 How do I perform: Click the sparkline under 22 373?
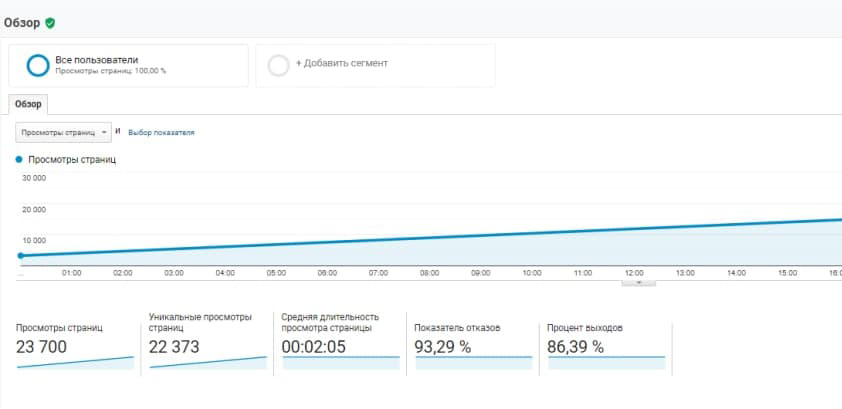coord(208,362)
